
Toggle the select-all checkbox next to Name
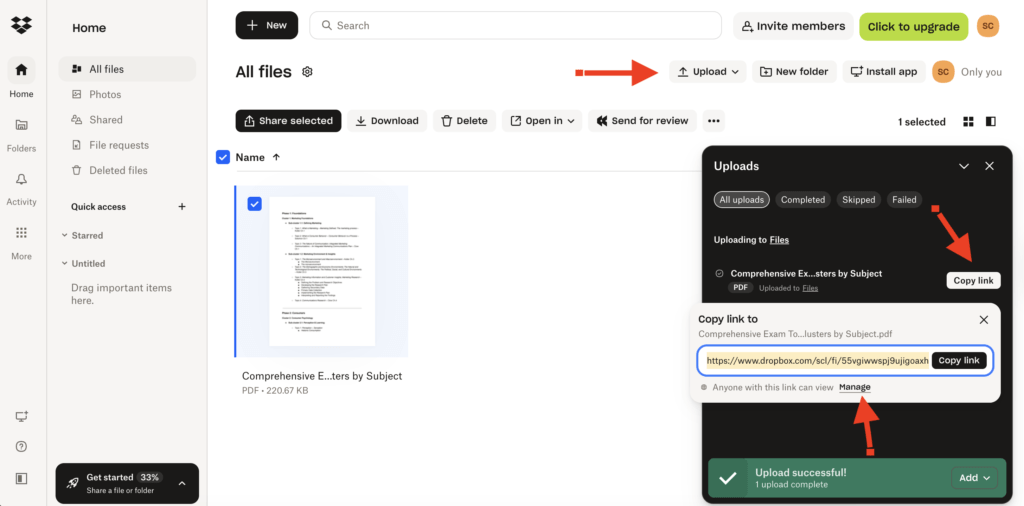click(x=223, y=157)
